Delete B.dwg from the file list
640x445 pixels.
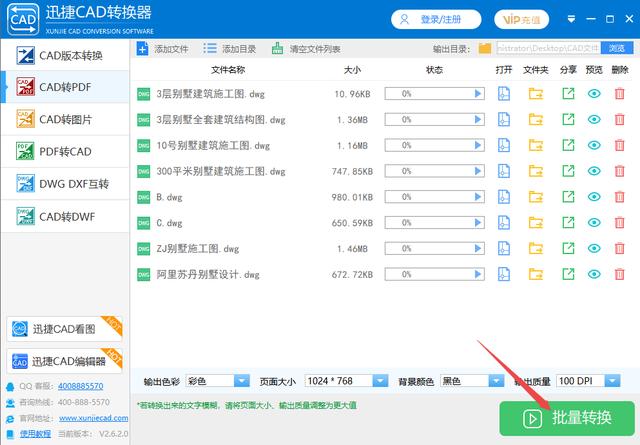(x=620, y=197)
